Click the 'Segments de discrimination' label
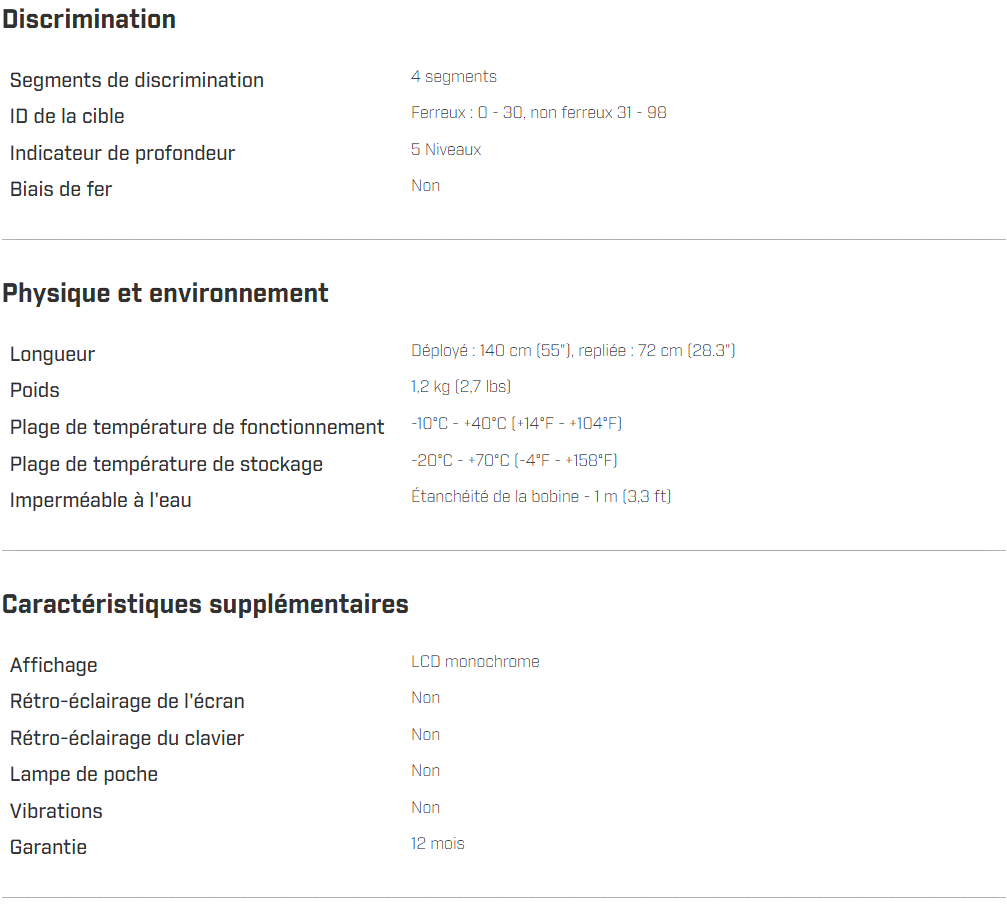Image resolution: width=1007 pixels, height=904 pixels. 137,80
